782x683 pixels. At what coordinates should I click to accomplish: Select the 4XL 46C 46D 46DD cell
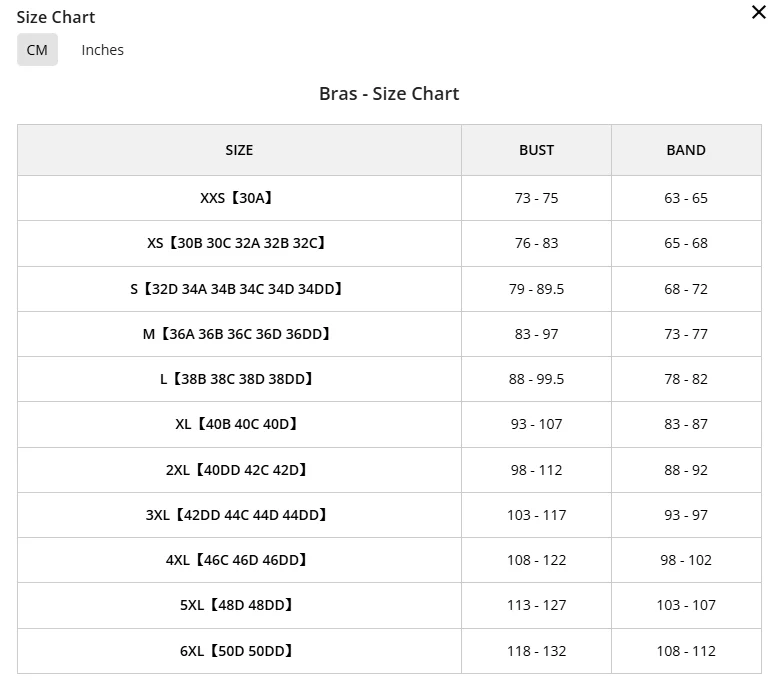pos(239,560)
